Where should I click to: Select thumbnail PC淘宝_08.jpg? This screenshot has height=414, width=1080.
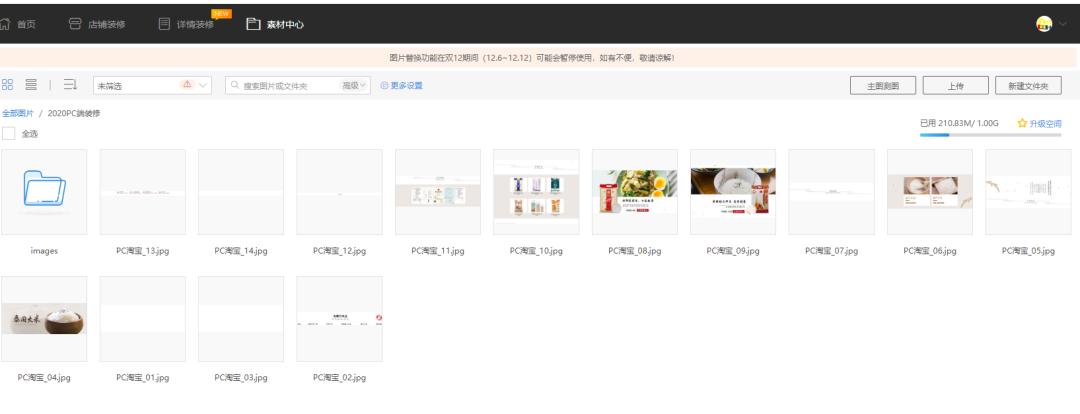635,192
